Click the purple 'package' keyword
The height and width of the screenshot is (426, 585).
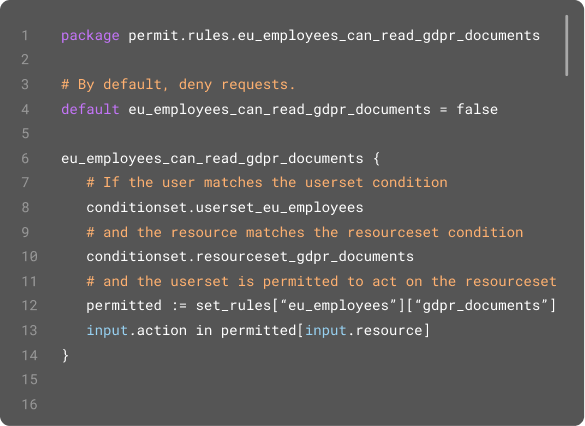[90, 35]
